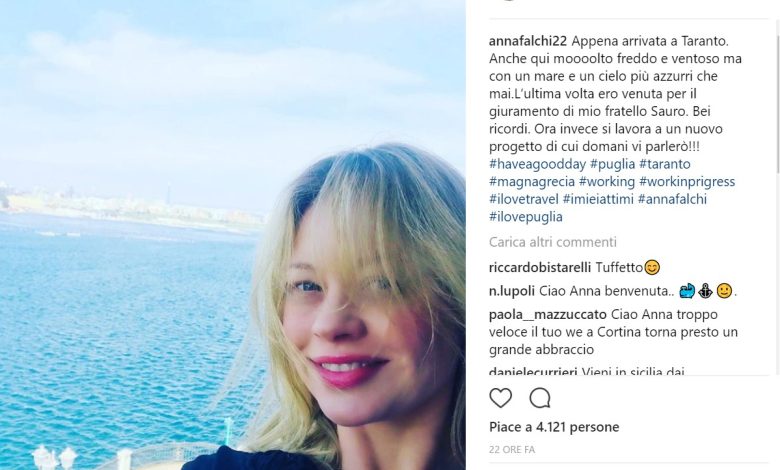Open the #haveagoodday hashtag
Screen dimensions: 780x470
[x=537, y=164]
